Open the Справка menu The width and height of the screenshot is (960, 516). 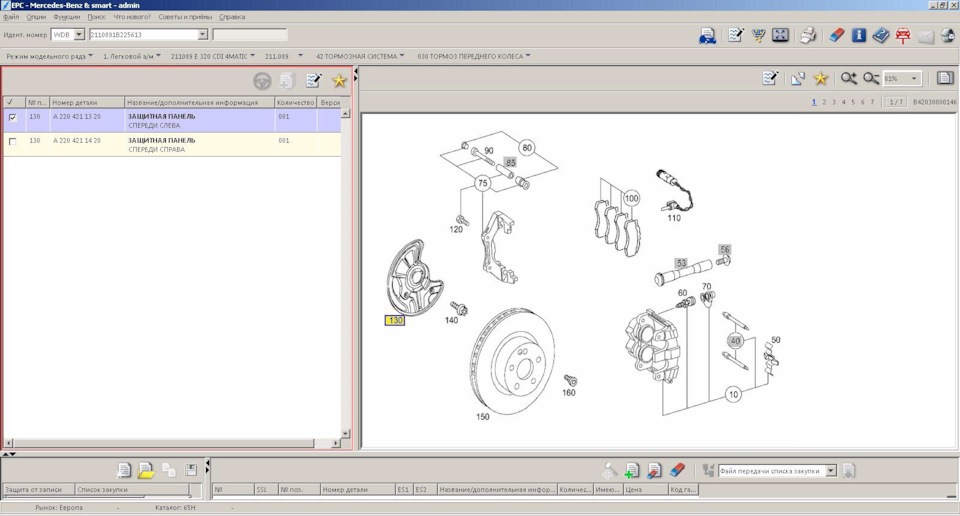click(x=232, y=17)
